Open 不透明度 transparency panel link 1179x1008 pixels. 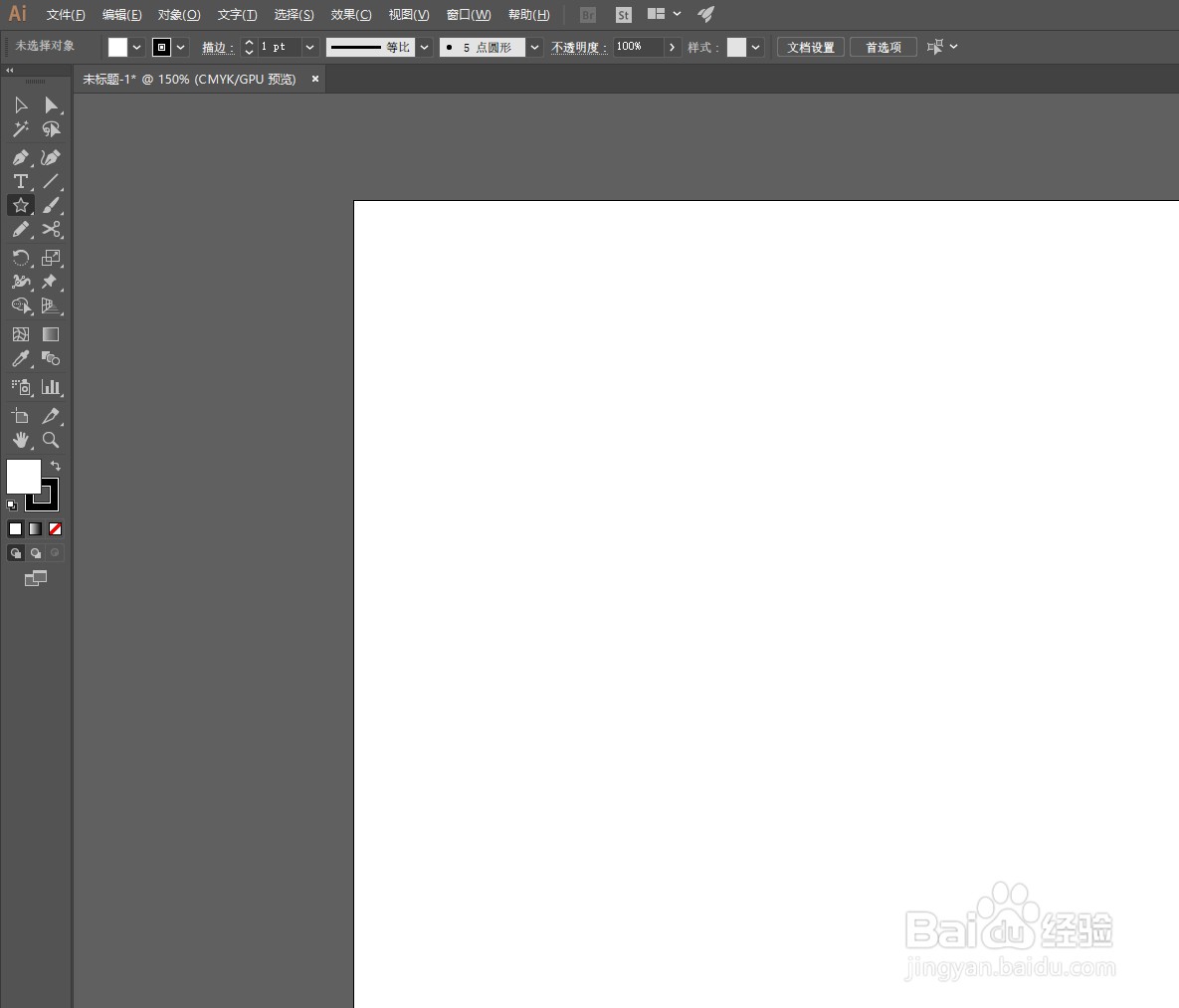[578, 48]
